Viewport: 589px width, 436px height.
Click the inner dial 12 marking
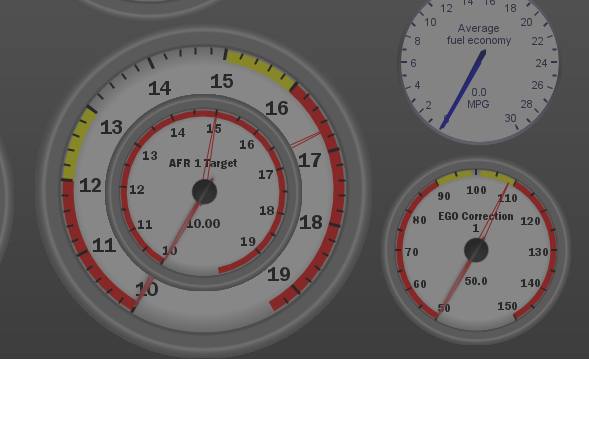click(137, 190)
